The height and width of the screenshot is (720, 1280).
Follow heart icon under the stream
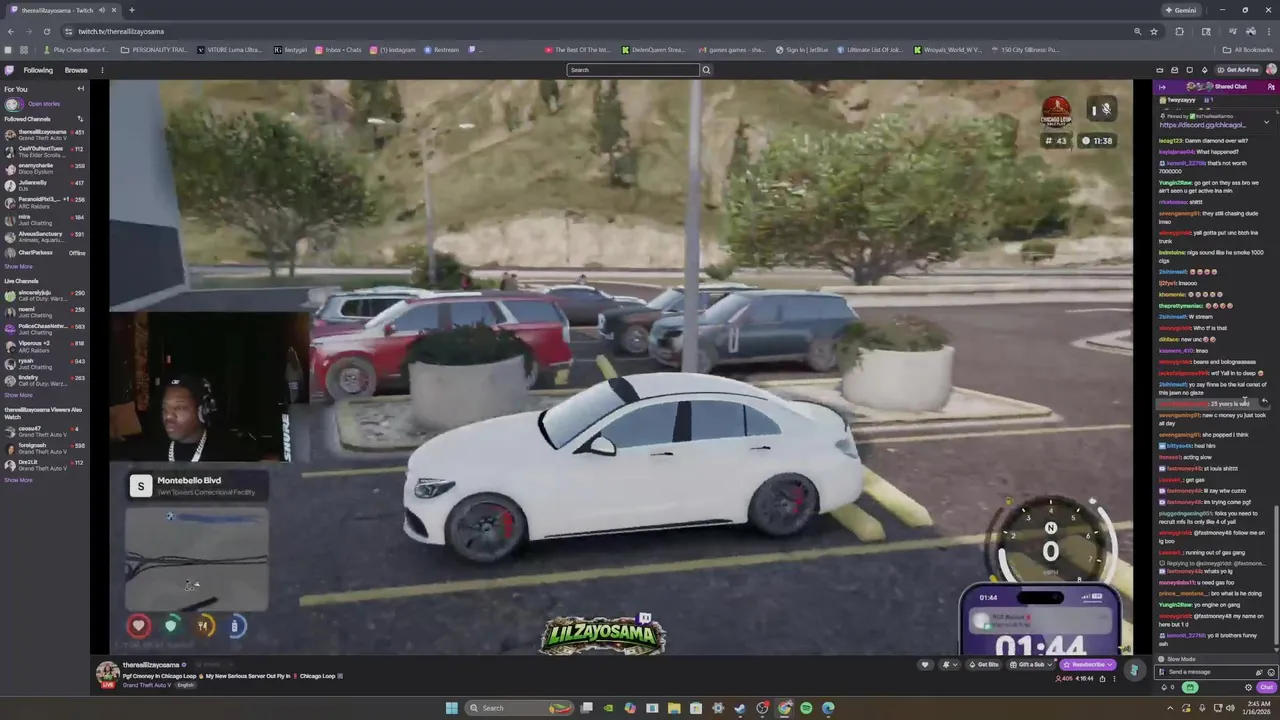point(925,665)
